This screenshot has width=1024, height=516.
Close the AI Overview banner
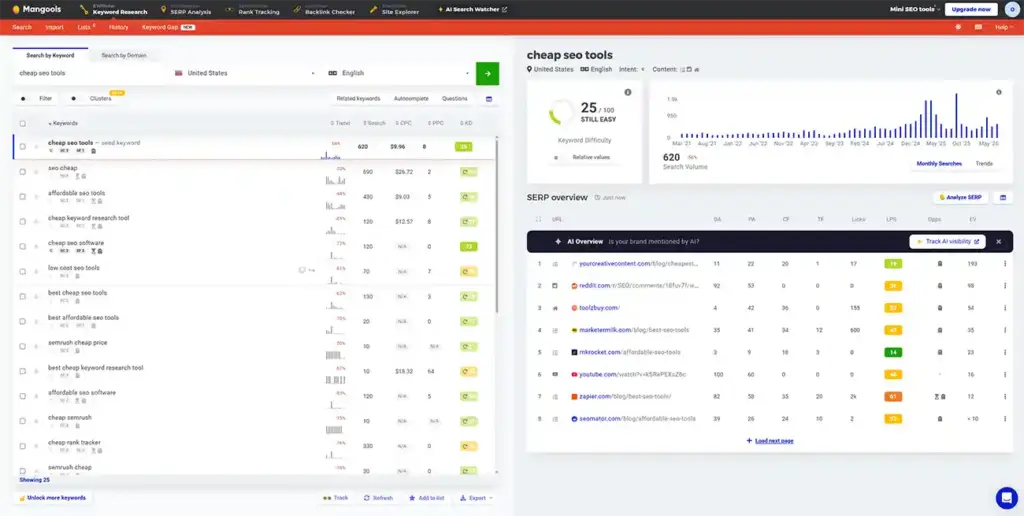click(999, 242)
